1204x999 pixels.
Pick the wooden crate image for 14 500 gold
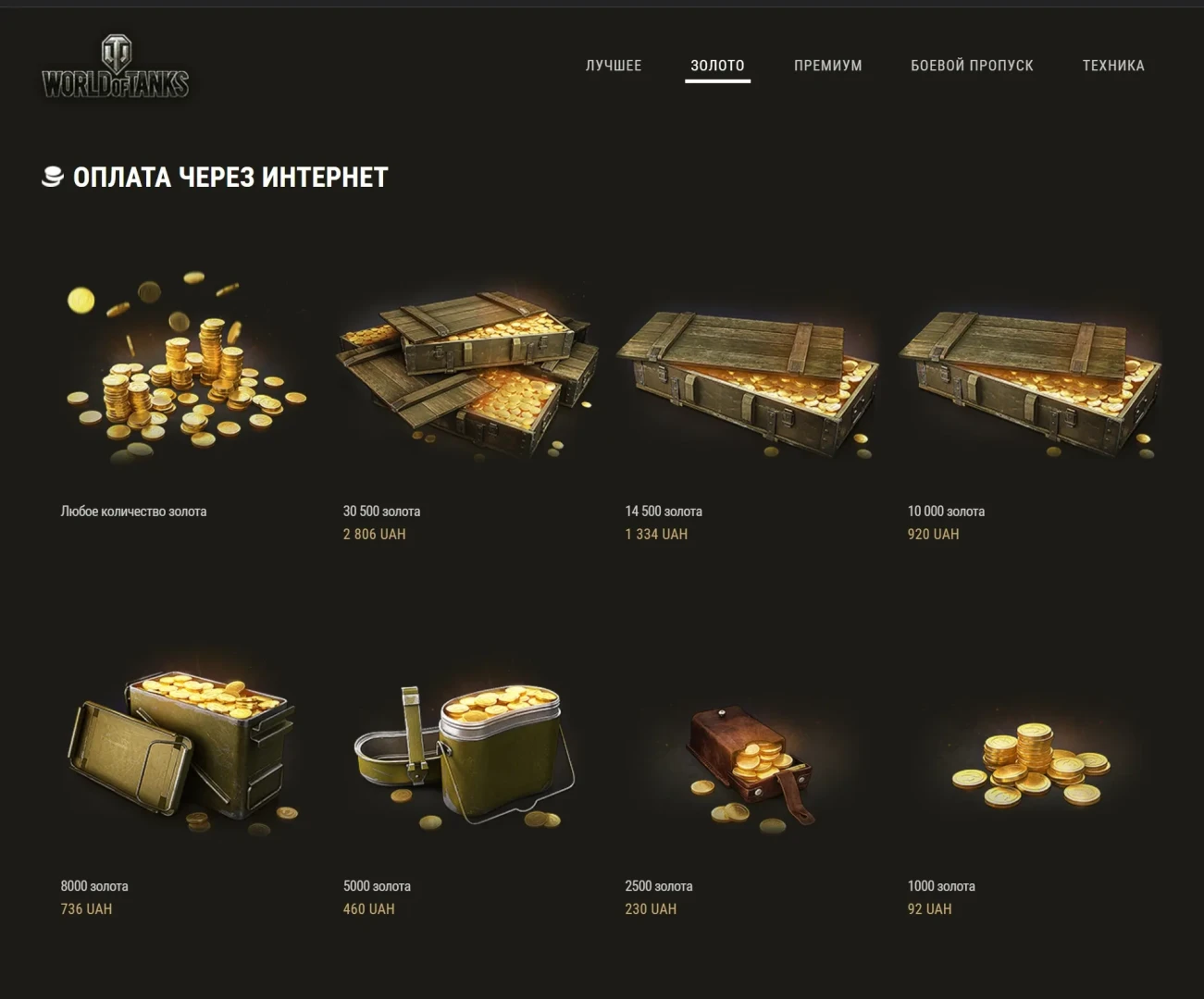pos(748,381)
